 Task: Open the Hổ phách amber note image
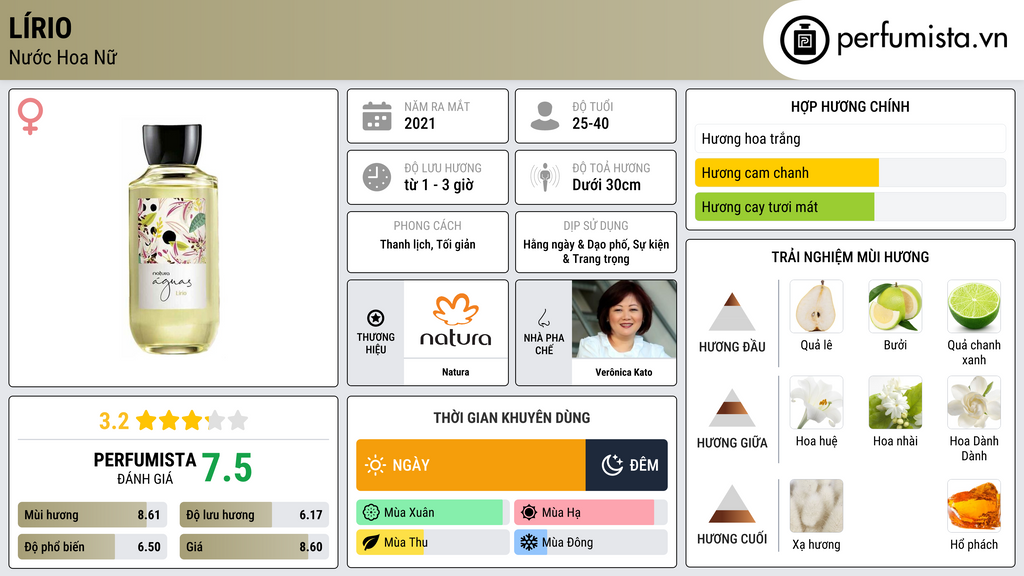[x=974, y=506]
